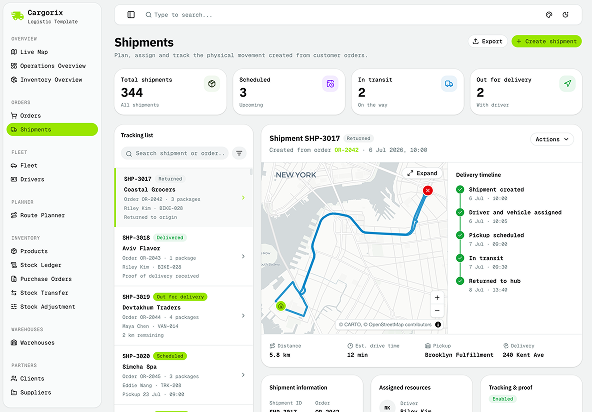Click the Pickup scheduled timeline check icon
This screenshot has height=412, width=592.
pos(460,235)
